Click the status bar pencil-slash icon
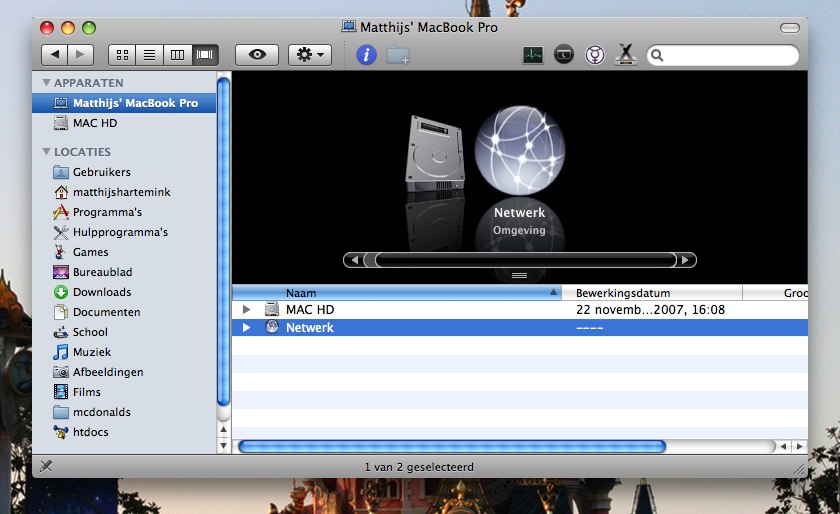Screen dimensions: 840x514 (46, 466)
